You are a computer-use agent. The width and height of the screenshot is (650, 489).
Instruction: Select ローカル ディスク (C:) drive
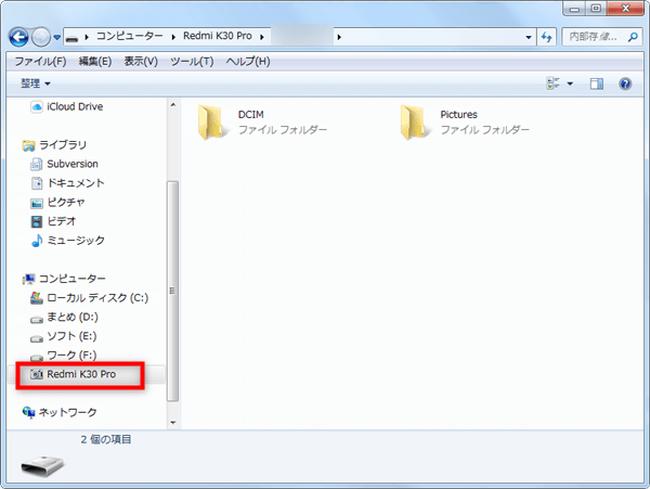point(96,298)
